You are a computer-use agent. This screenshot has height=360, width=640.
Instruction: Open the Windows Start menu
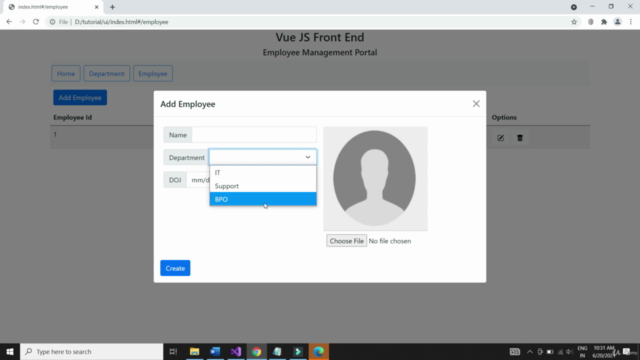click(10, 351)
